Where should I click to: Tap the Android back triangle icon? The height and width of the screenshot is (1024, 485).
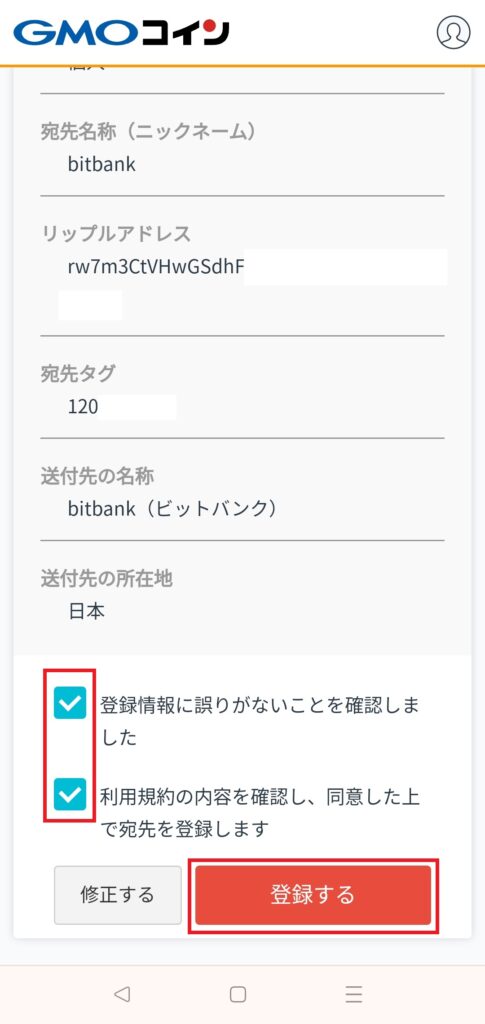click(121, 994)
